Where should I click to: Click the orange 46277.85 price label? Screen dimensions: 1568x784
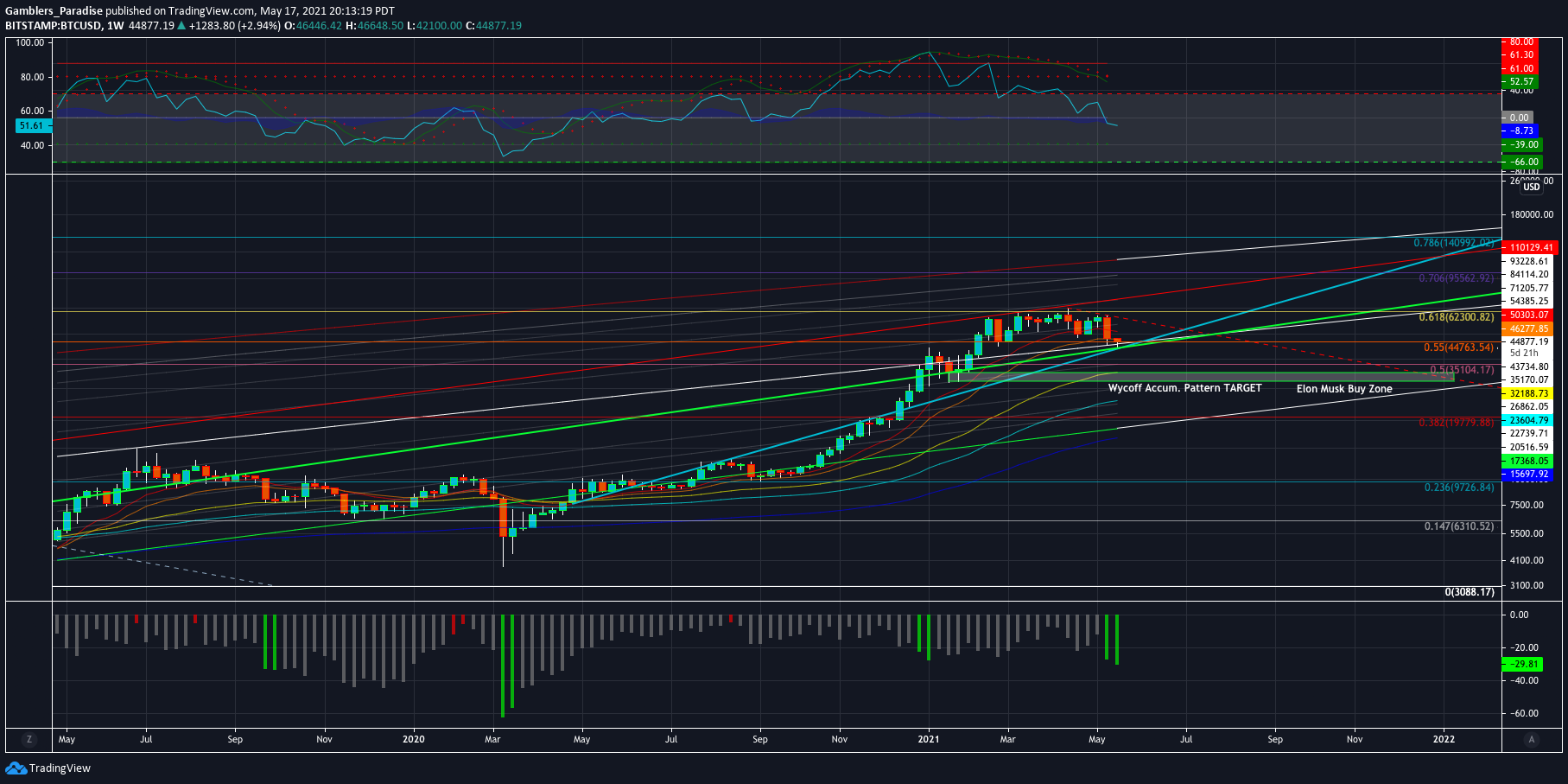(x=1528, y=329)
